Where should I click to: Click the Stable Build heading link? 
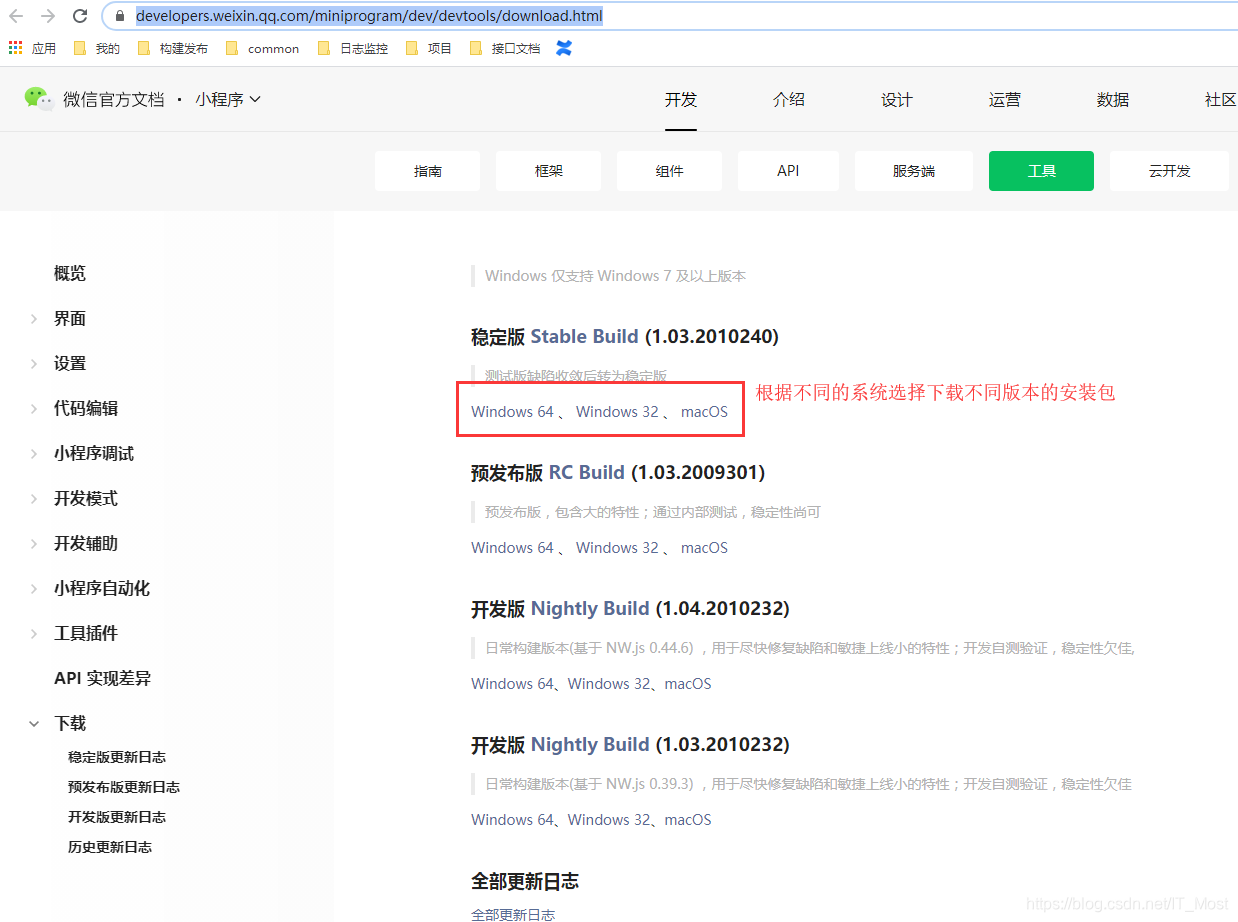(585, 336)
